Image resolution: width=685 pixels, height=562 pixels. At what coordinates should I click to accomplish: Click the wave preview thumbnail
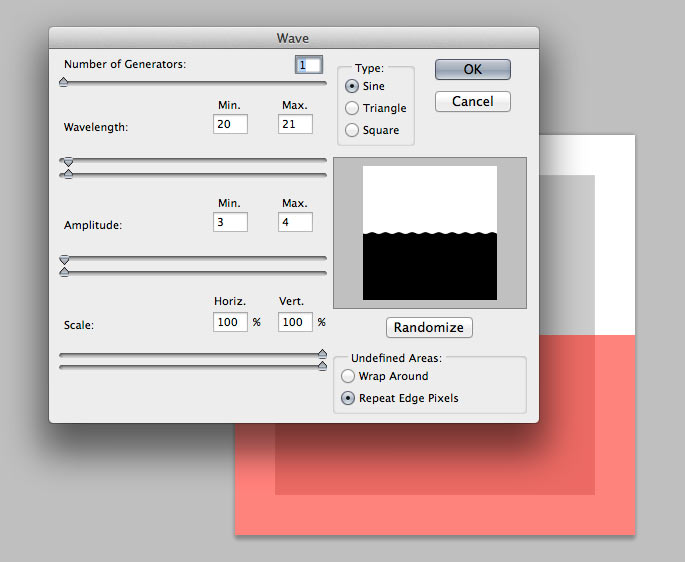[x=429, y=233]
